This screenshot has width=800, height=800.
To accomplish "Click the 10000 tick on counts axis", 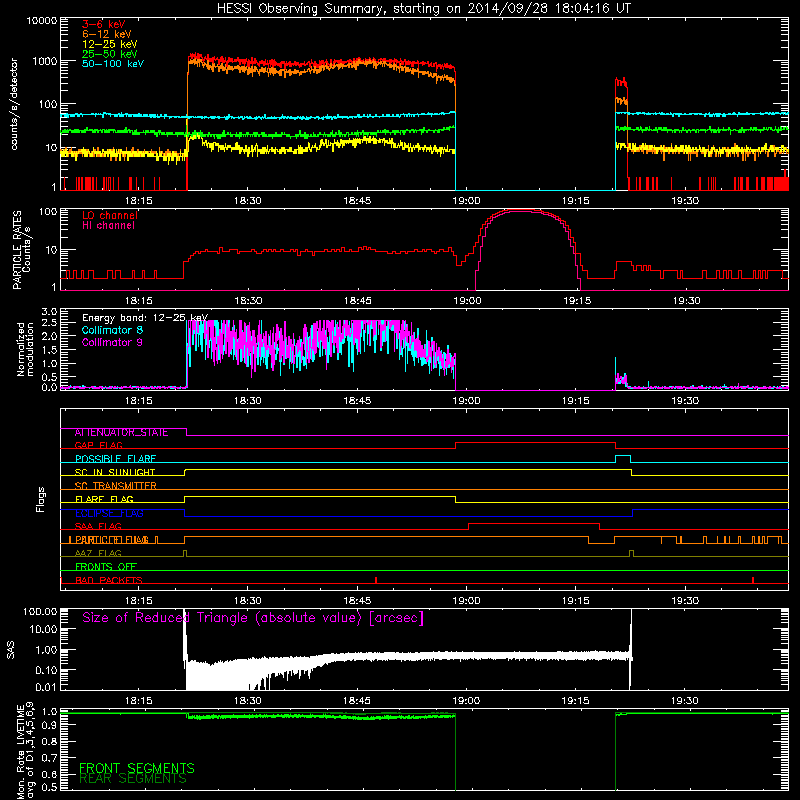I will click(x=42, y=20).
